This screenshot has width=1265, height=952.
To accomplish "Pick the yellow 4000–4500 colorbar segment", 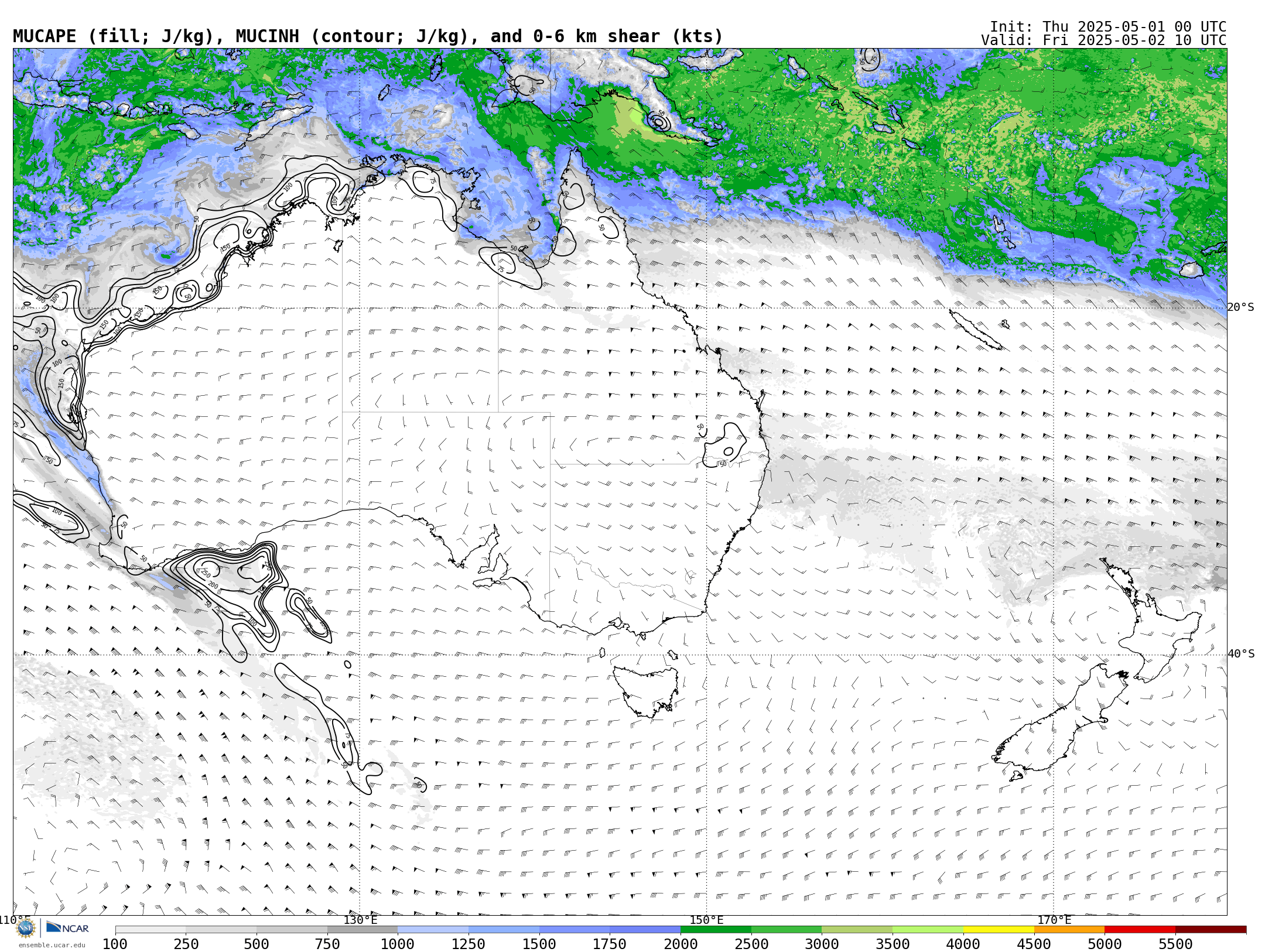I will [x=999, y=930].
